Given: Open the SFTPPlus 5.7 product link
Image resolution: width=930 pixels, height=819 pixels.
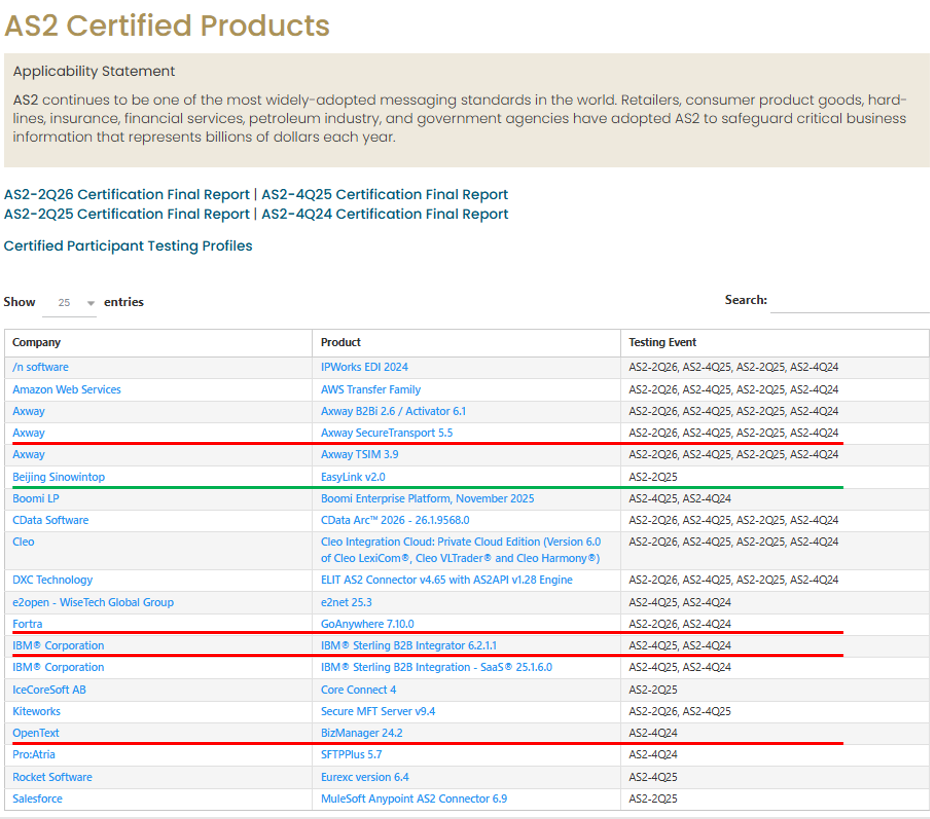Looking at the screenshot, I should (x=351, y=754).
